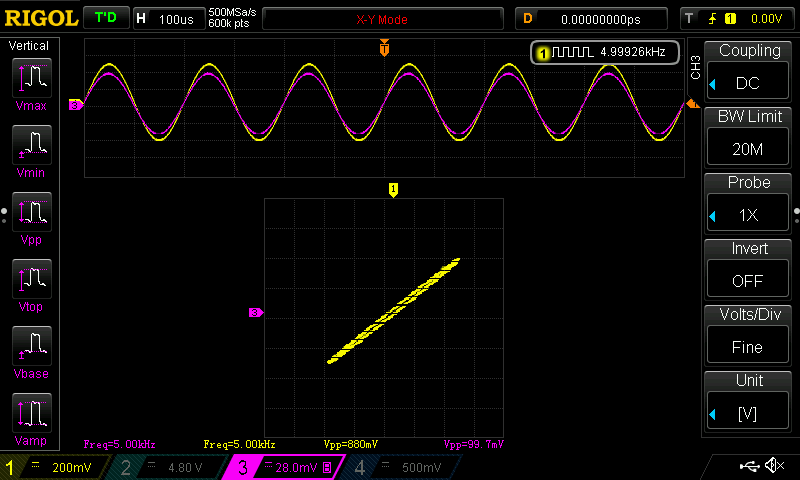The height and width of the screenshot is (480, 800).
Task: Click the rising edge trigger icon
Action: 712,19
